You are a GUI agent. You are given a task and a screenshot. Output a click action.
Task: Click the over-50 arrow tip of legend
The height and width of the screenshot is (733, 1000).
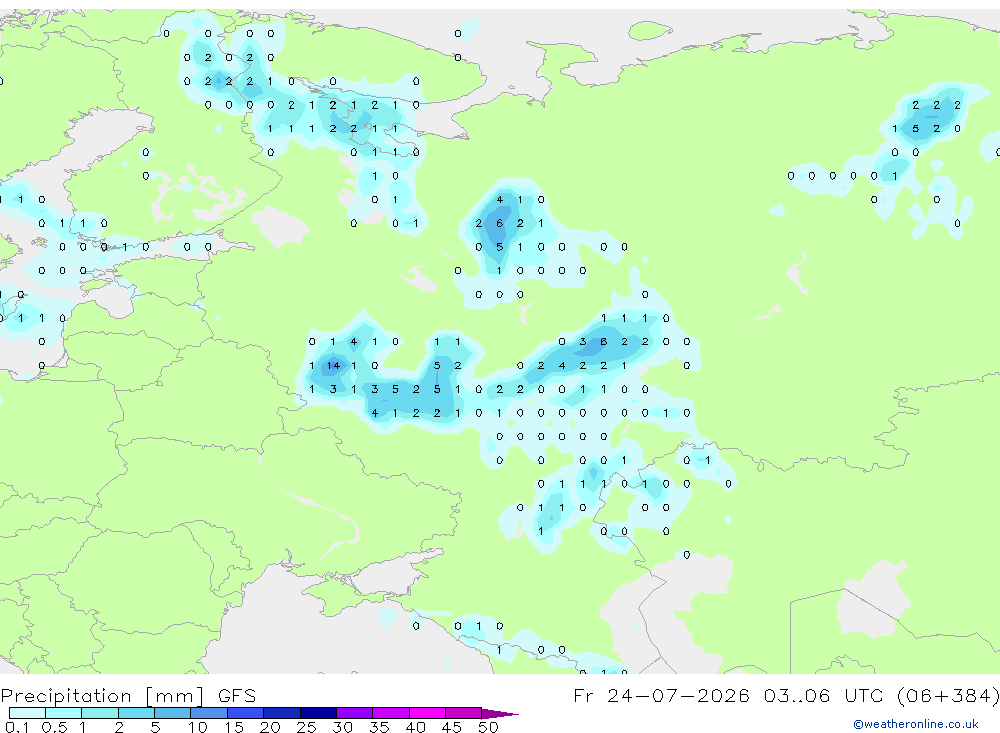click(500, 713)
